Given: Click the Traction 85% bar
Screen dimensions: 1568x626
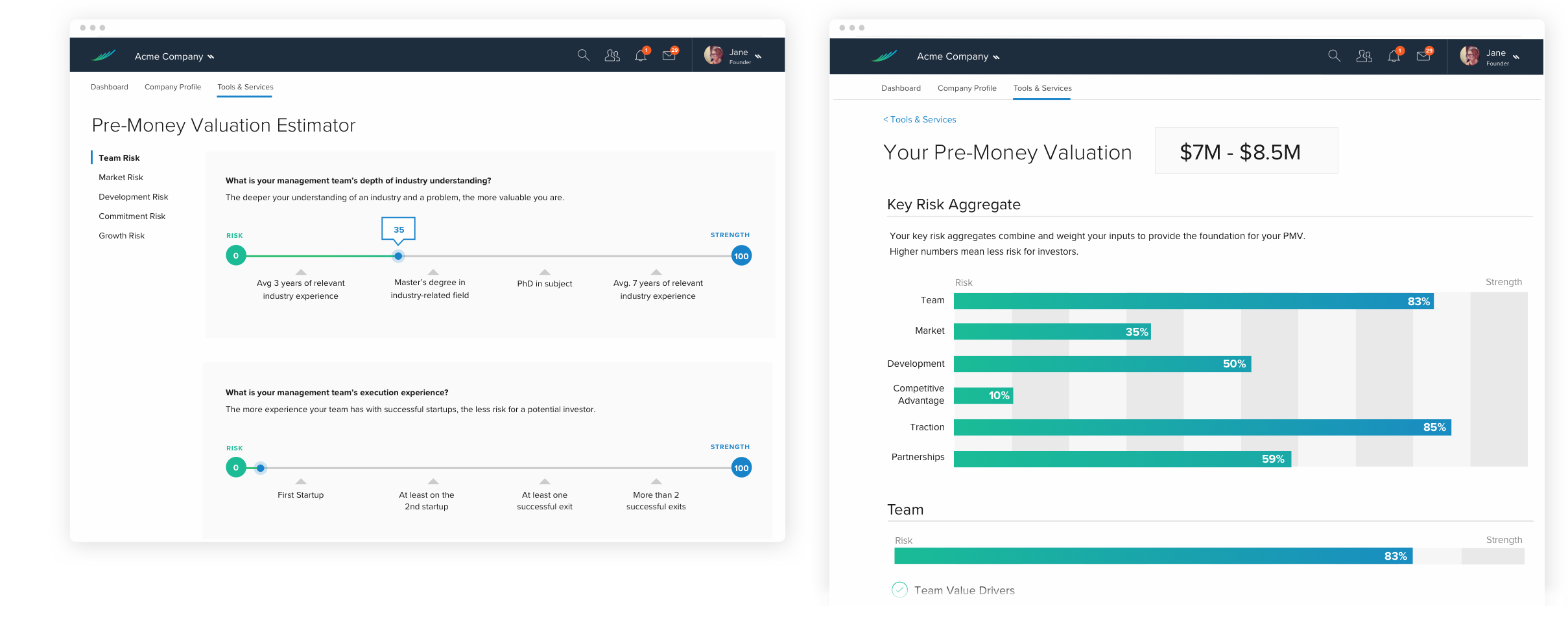Looking at the screenshot, I should [x=1202, y=427].
